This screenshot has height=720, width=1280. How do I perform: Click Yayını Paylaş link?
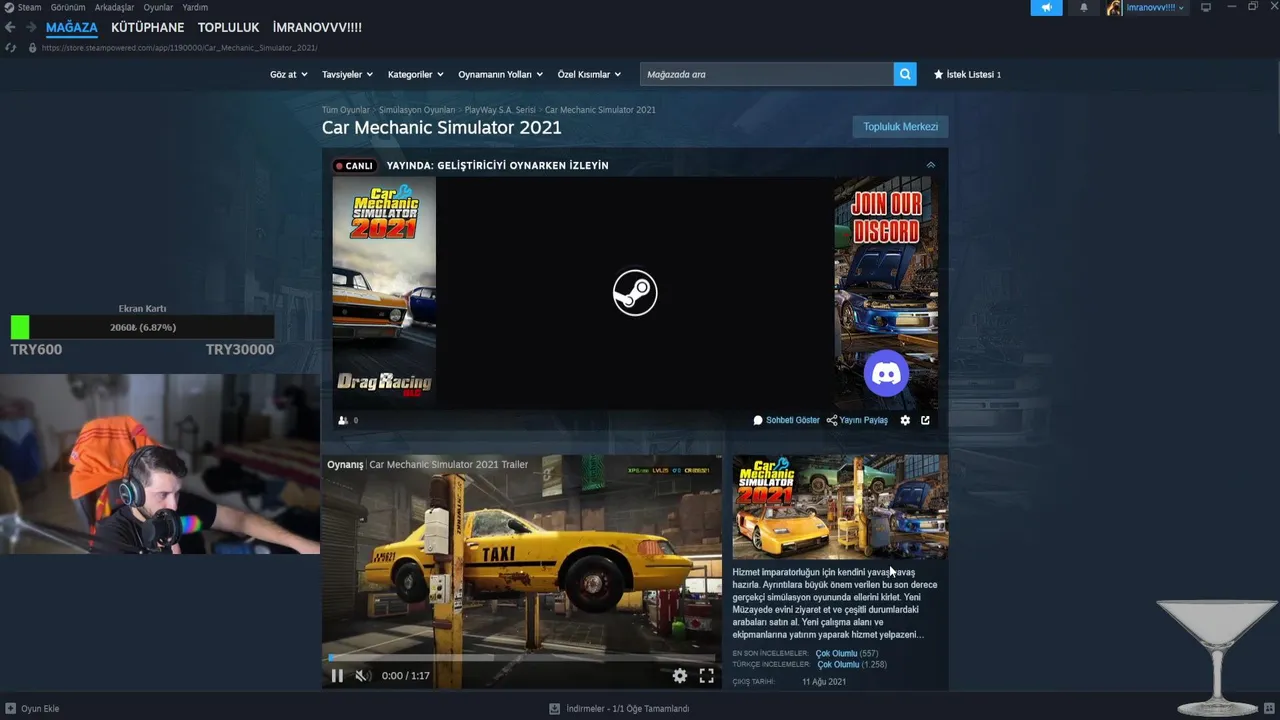857,420
